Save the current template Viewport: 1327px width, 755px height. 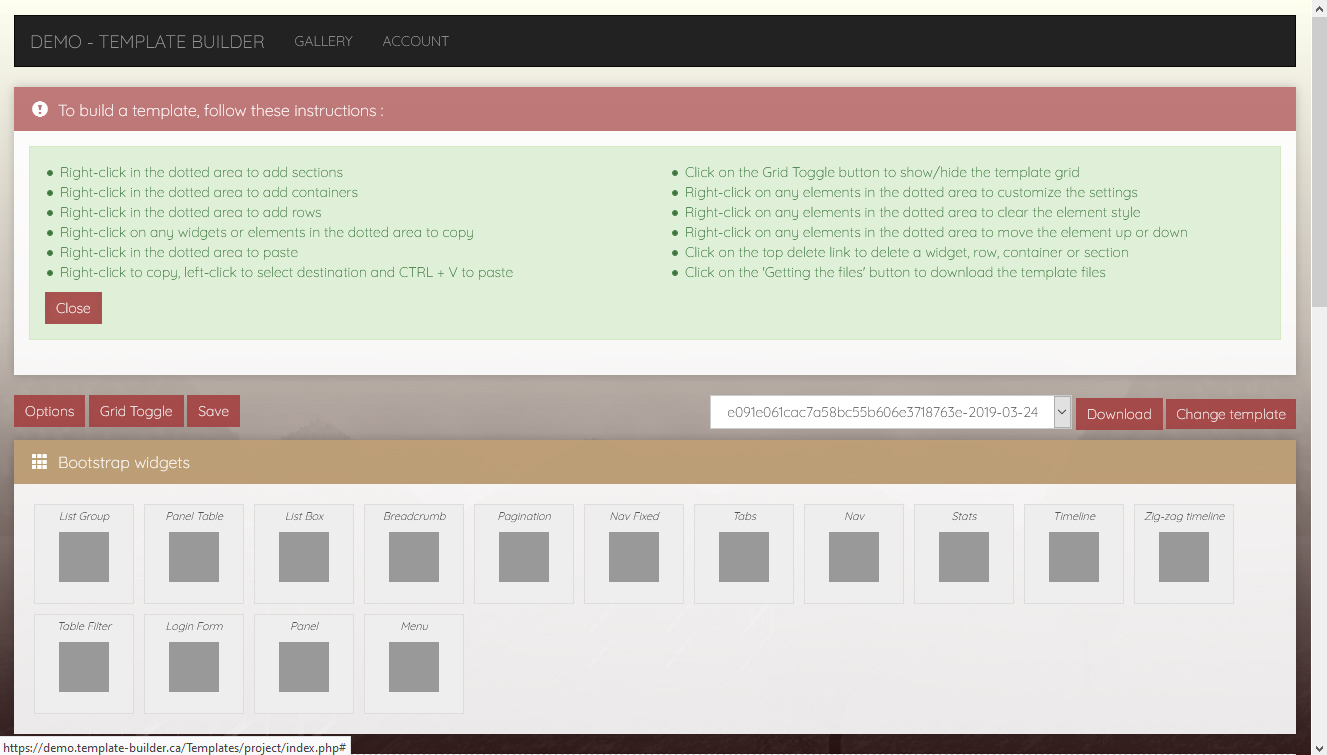(213, 411)
